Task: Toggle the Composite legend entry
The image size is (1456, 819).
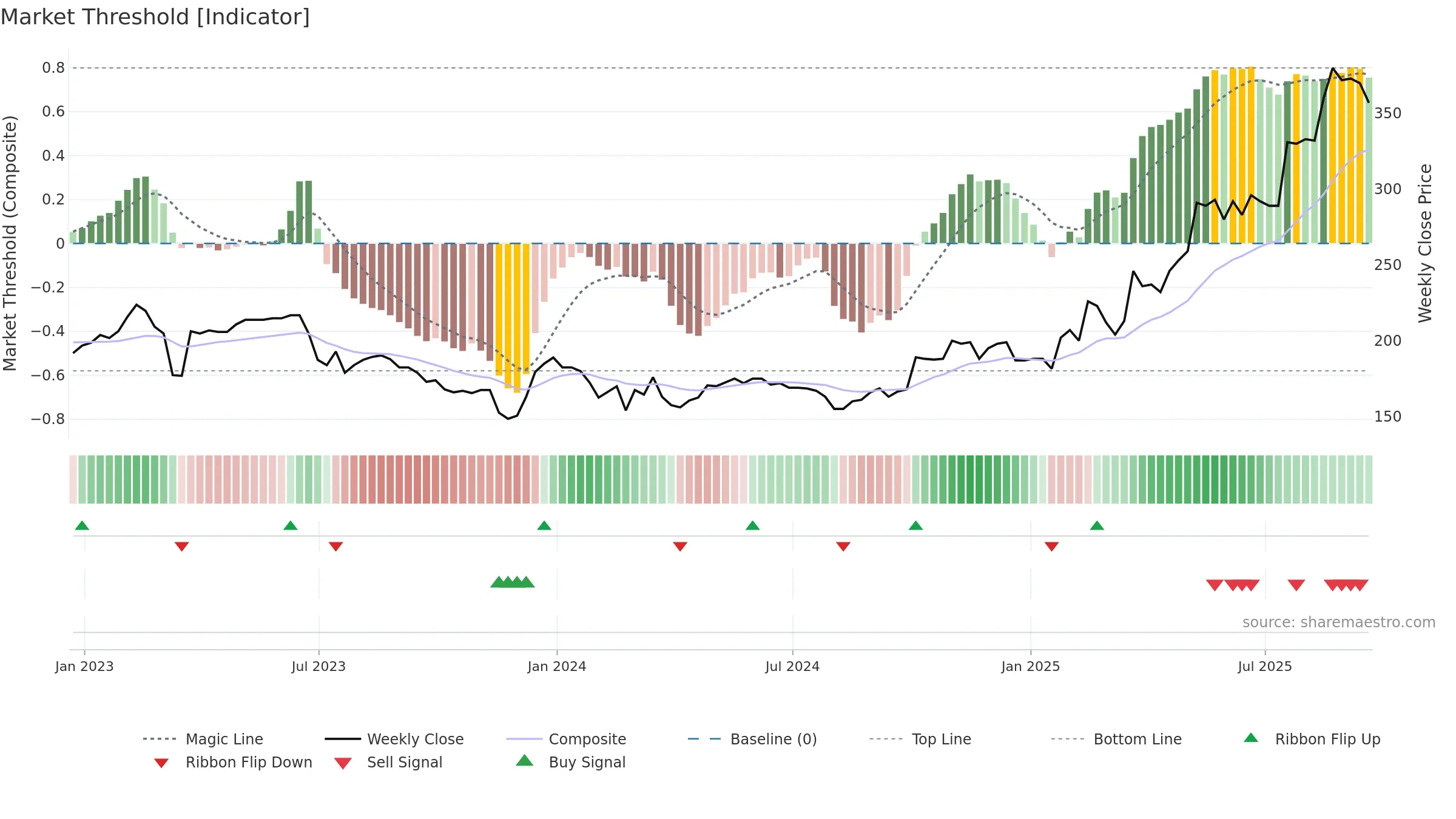Action: (x=566, y=739)
